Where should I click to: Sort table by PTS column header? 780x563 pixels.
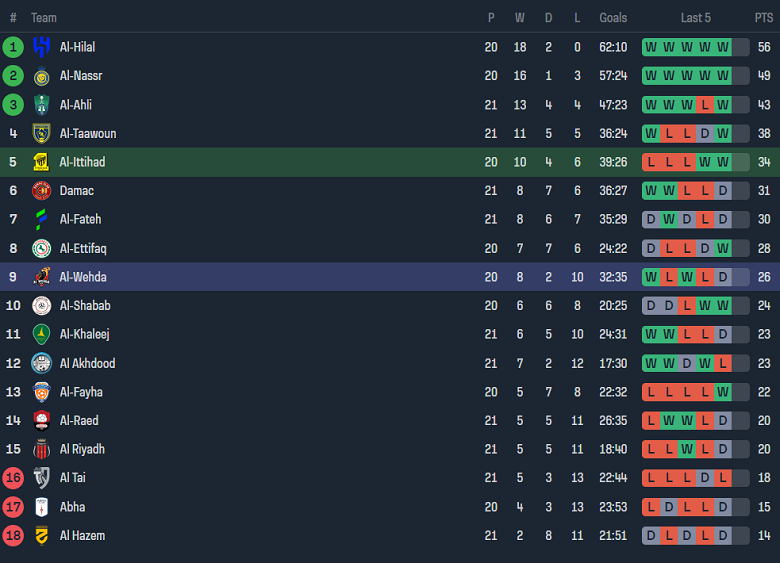764,18
